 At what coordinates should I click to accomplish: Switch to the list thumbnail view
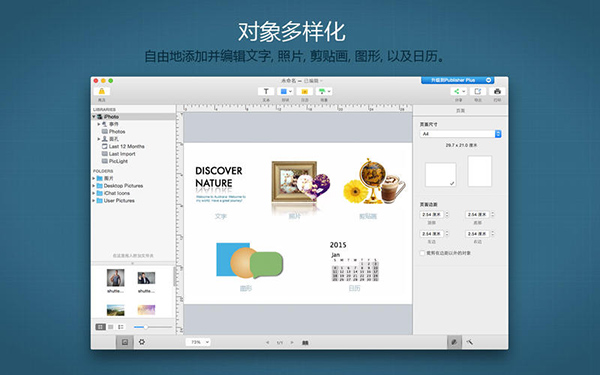click(121, 327)
